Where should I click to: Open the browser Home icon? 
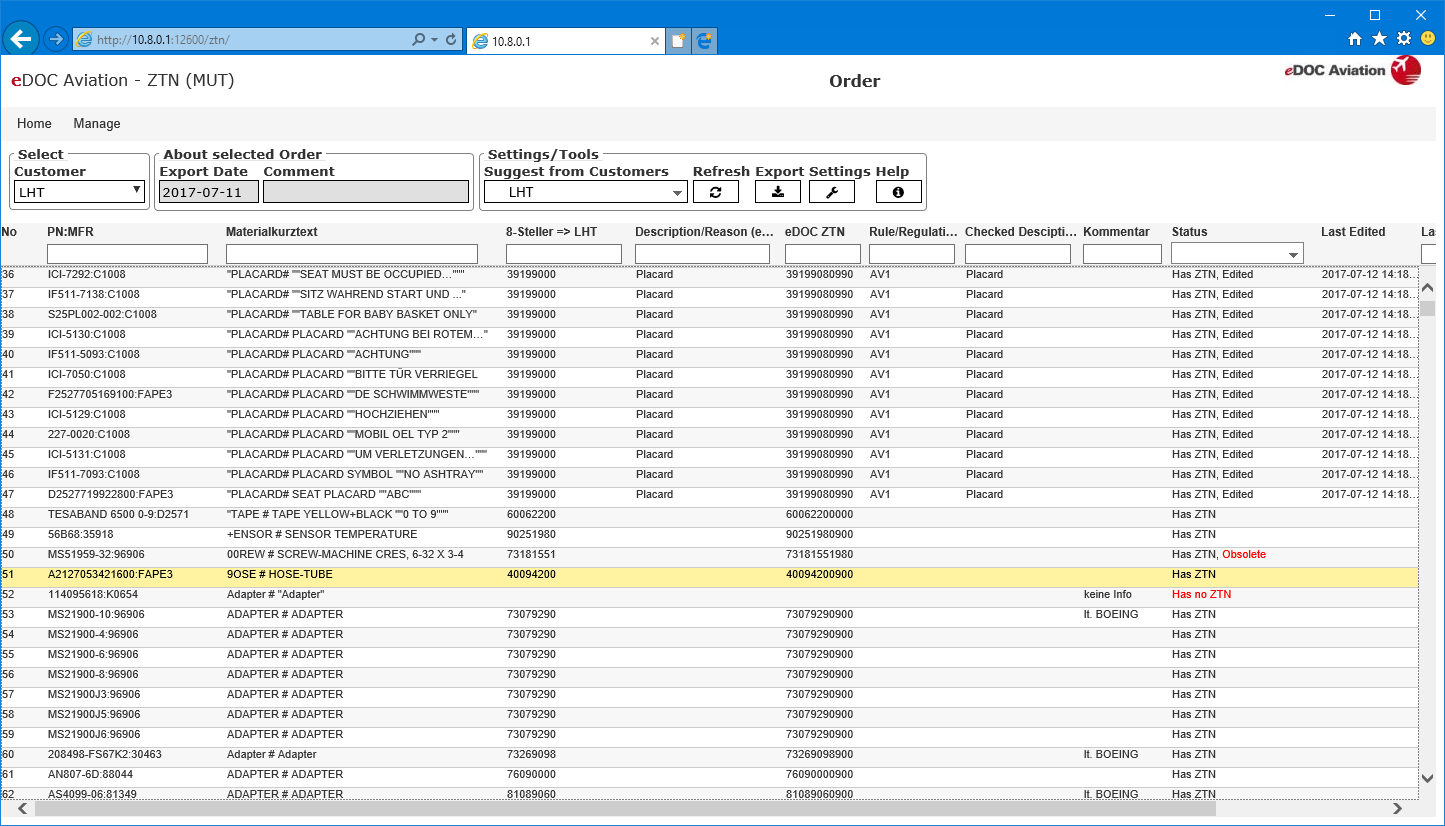tap(1355, 39)
